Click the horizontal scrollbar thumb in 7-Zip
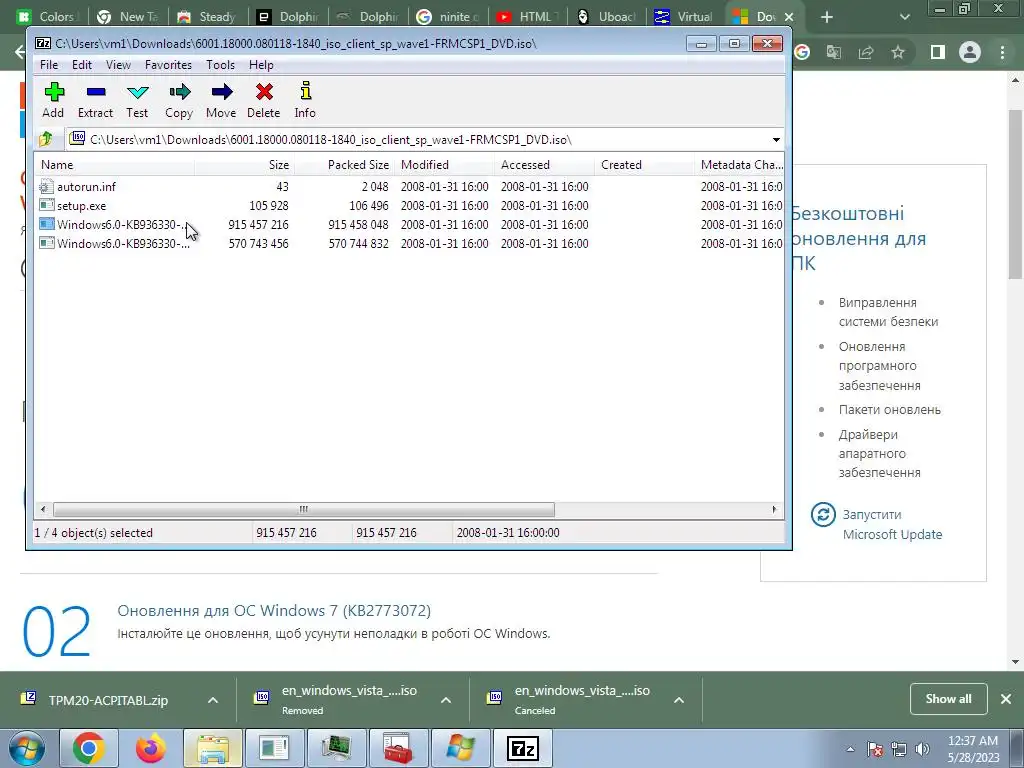Screen dimensions: 1024x768 click(304, 509)
